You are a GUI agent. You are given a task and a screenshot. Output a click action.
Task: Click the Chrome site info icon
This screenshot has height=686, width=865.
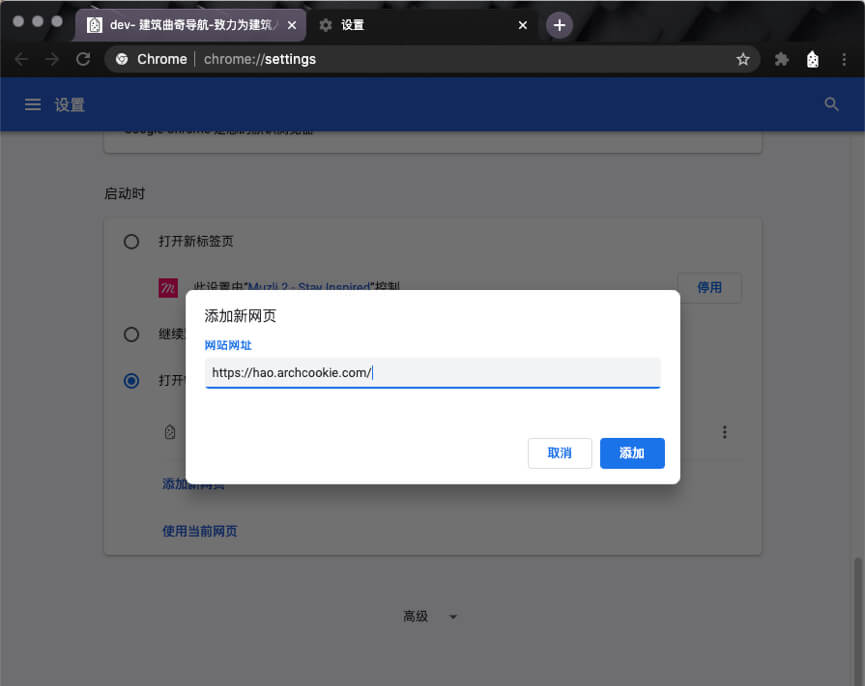click(122, 59)
